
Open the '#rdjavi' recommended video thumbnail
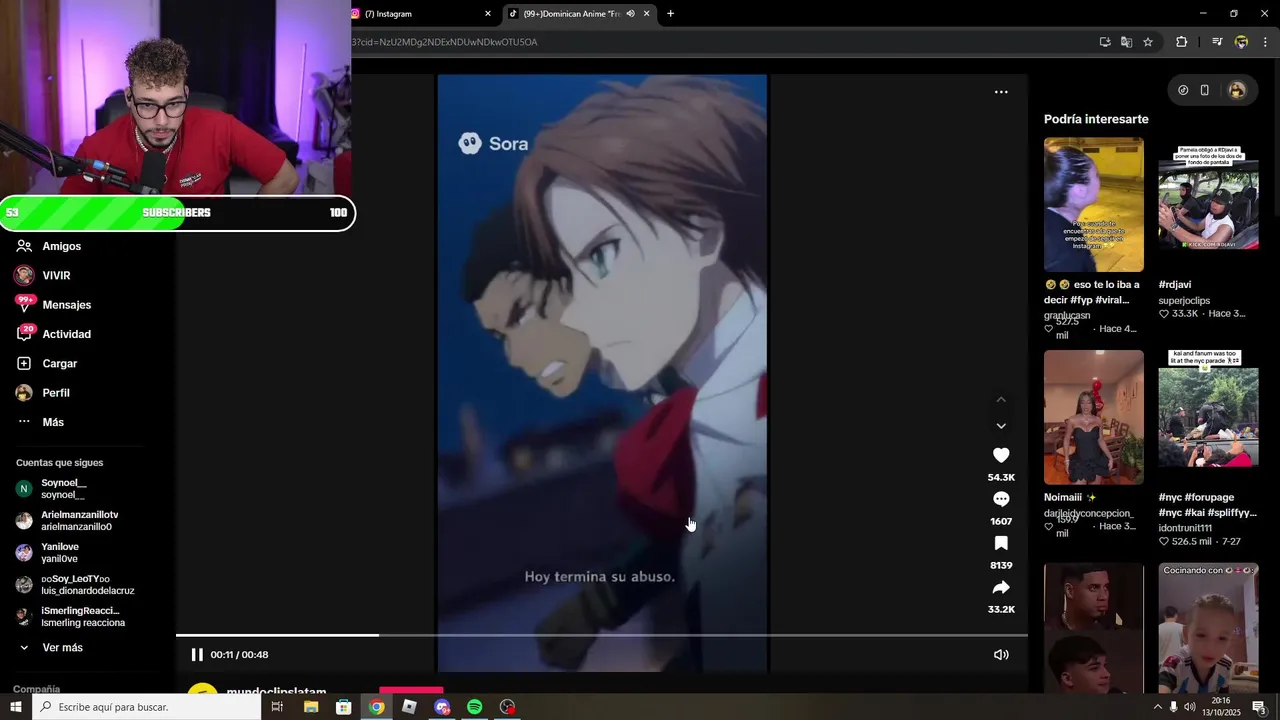(x=1208, y=204)
